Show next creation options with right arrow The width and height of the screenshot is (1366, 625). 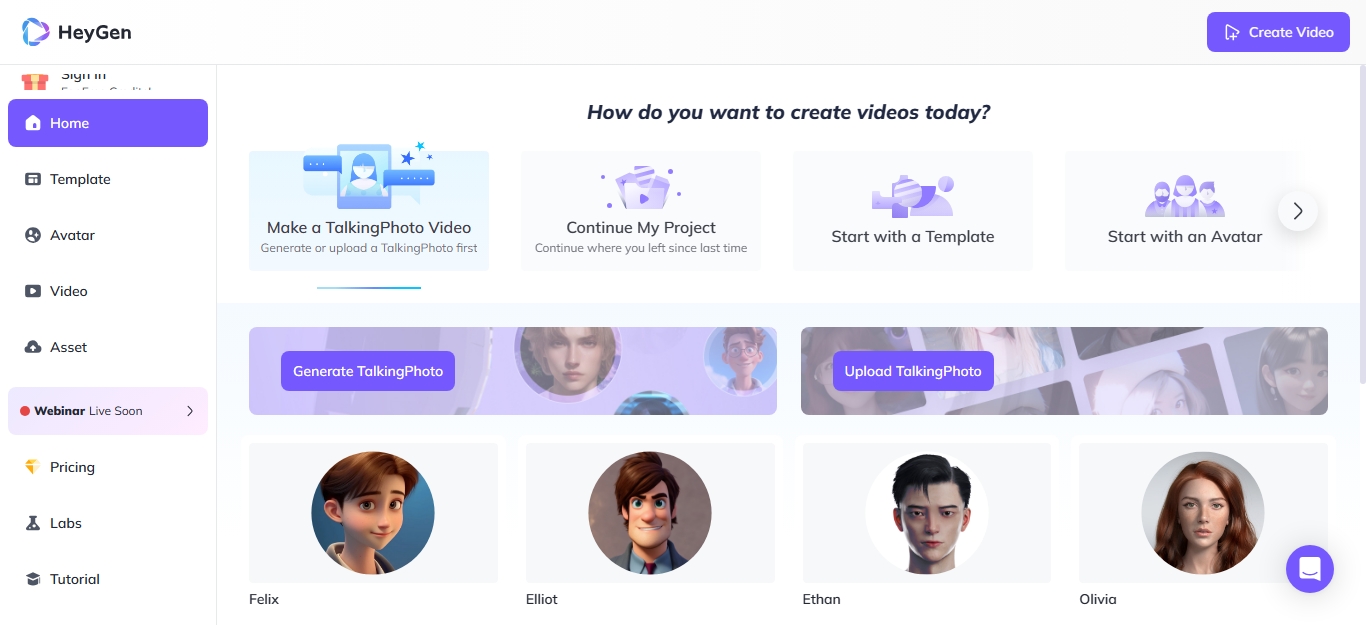[x=1298, y=211]
